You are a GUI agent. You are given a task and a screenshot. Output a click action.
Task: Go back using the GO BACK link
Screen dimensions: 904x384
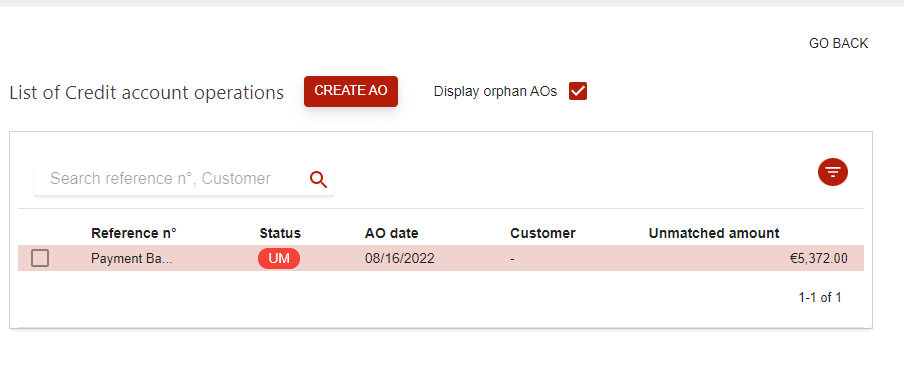[x=838, y=43]
